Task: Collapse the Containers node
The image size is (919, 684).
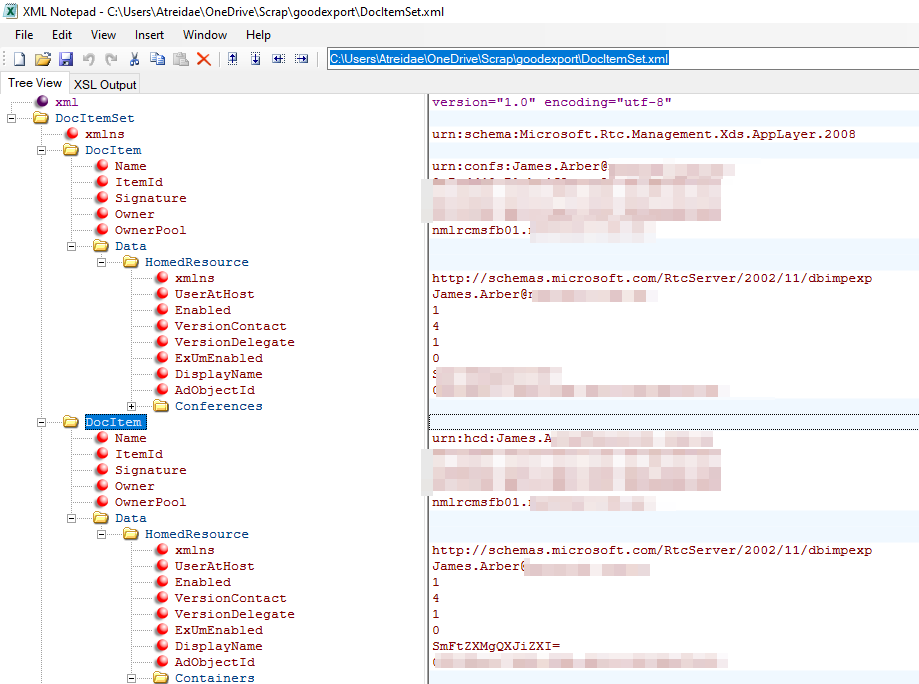Action: click(131, 678)
